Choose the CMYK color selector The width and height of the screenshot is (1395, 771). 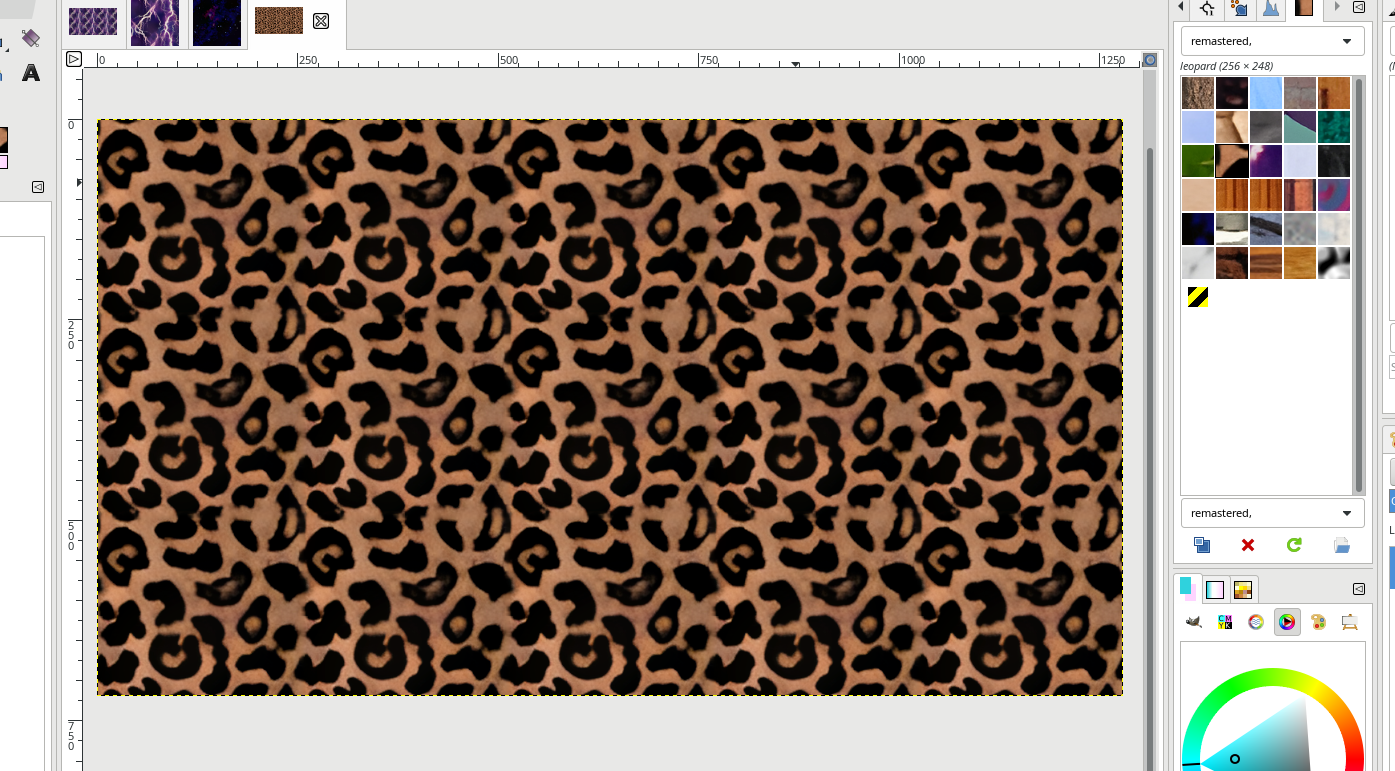click(1225, 623)
